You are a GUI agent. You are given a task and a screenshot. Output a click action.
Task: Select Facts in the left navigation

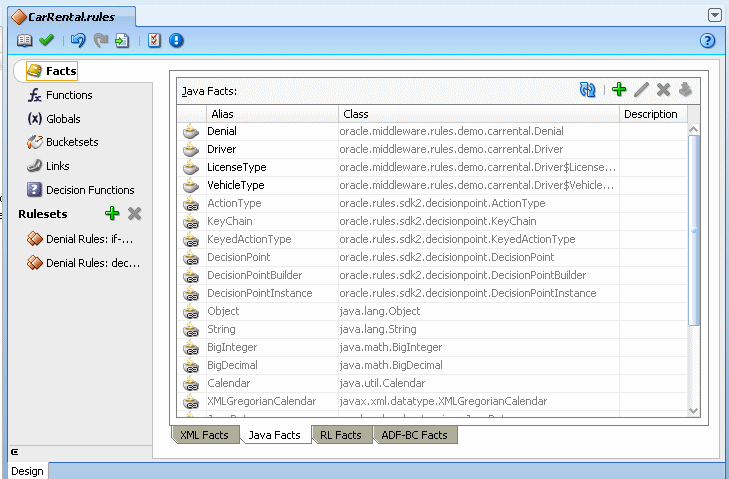(52, 71)
